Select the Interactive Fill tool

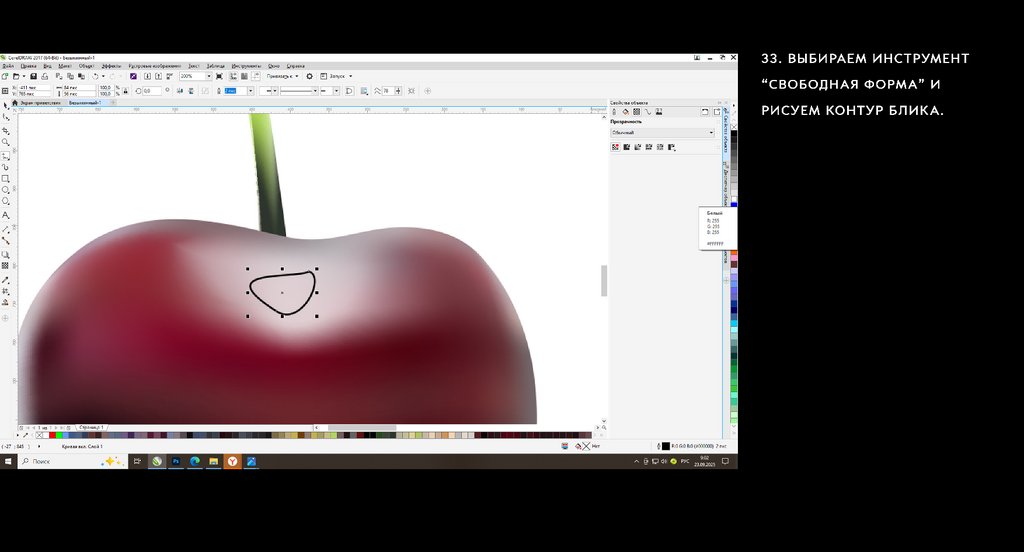pyautogui.click(x=6, y=291)
